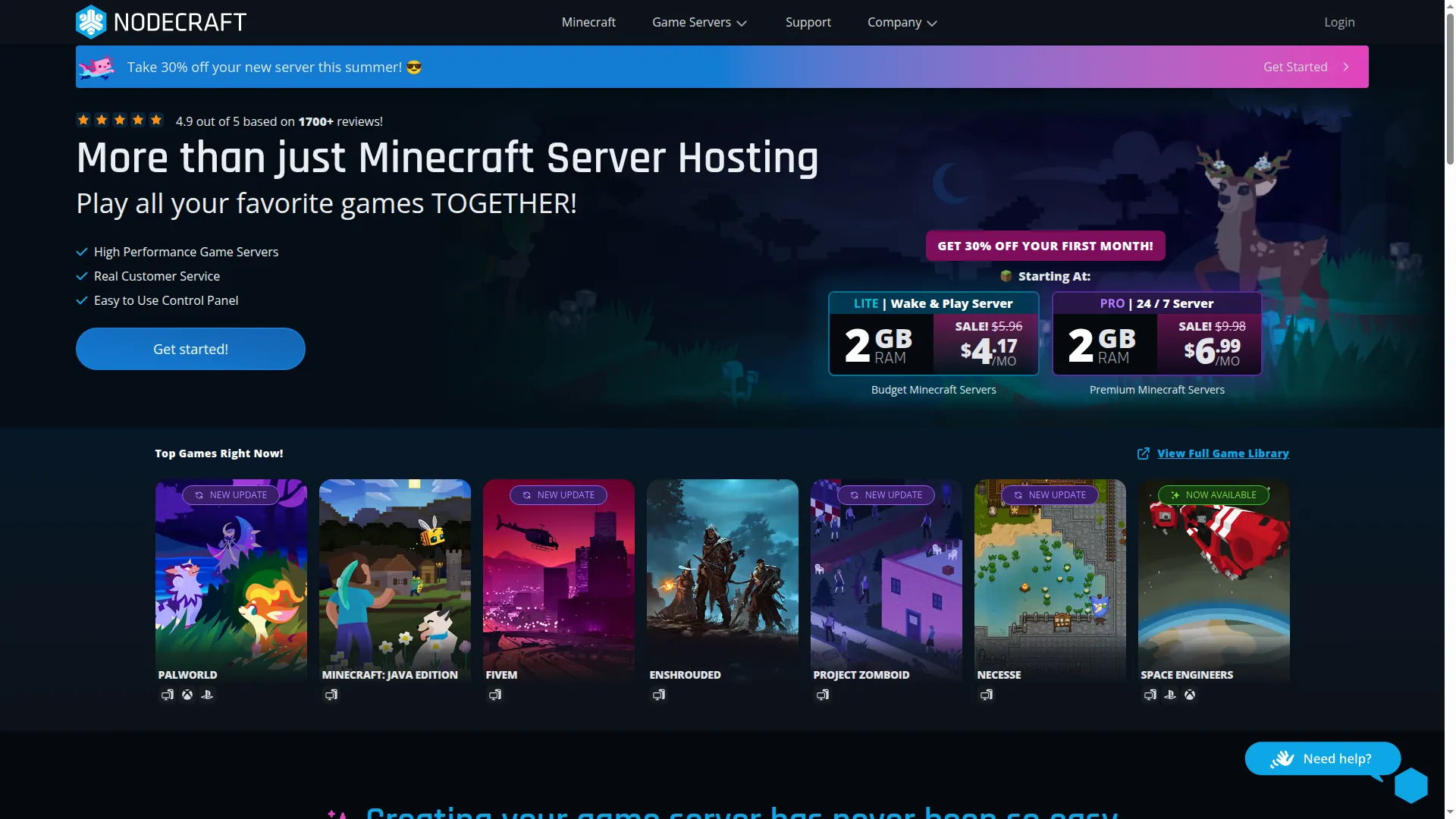
Task: Click Space Engineers' PC platform icon
Action: point(1150,695)
